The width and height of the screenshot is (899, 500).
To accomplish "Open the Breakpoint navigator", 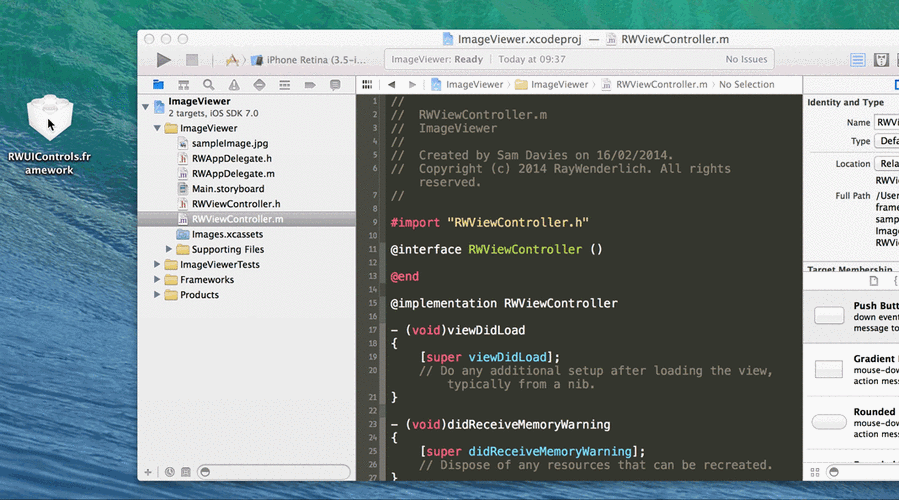I will click(x=310, y=85).
